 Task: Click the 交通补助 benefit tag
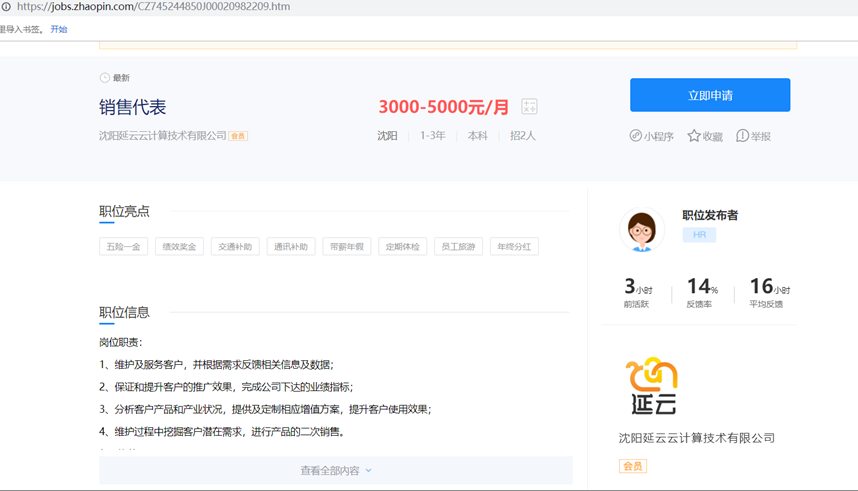pos(235,246)
